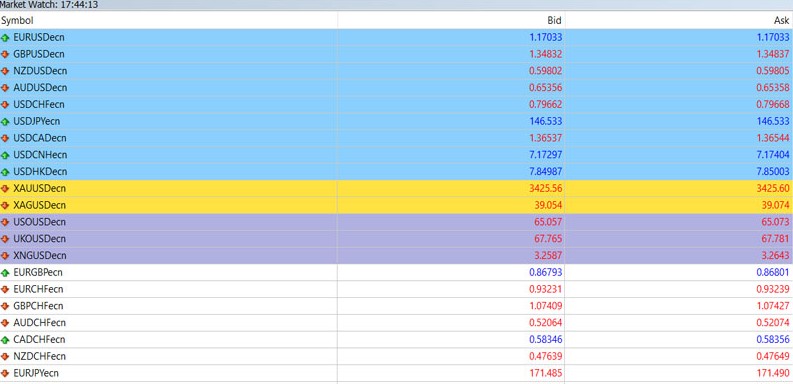Click the arrow icon beside XNGUSDecn
793x384 pixels.
tap(5, 255)
